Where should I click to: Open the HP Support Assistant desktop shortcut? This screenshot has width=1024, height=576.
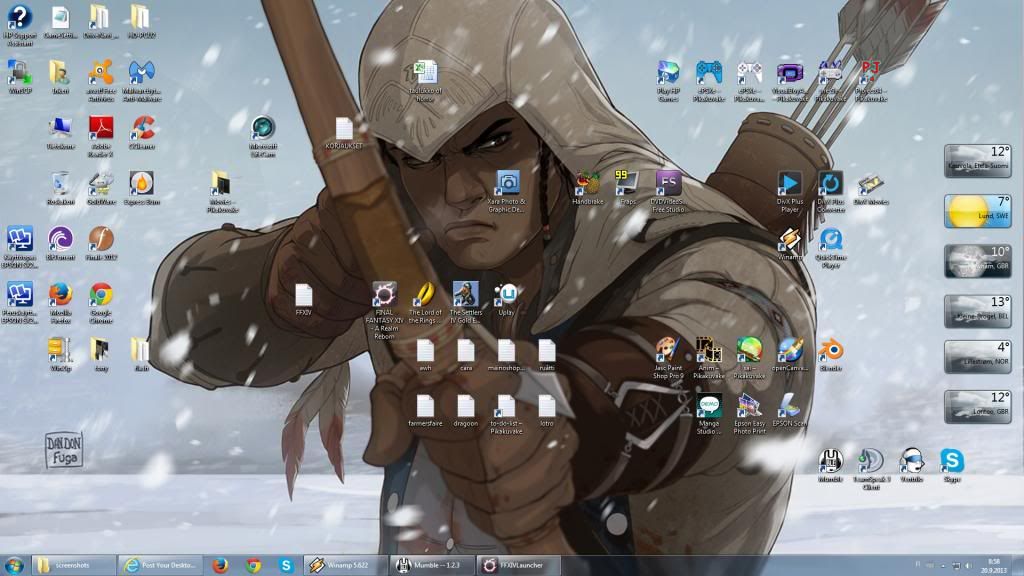point(20,25)
